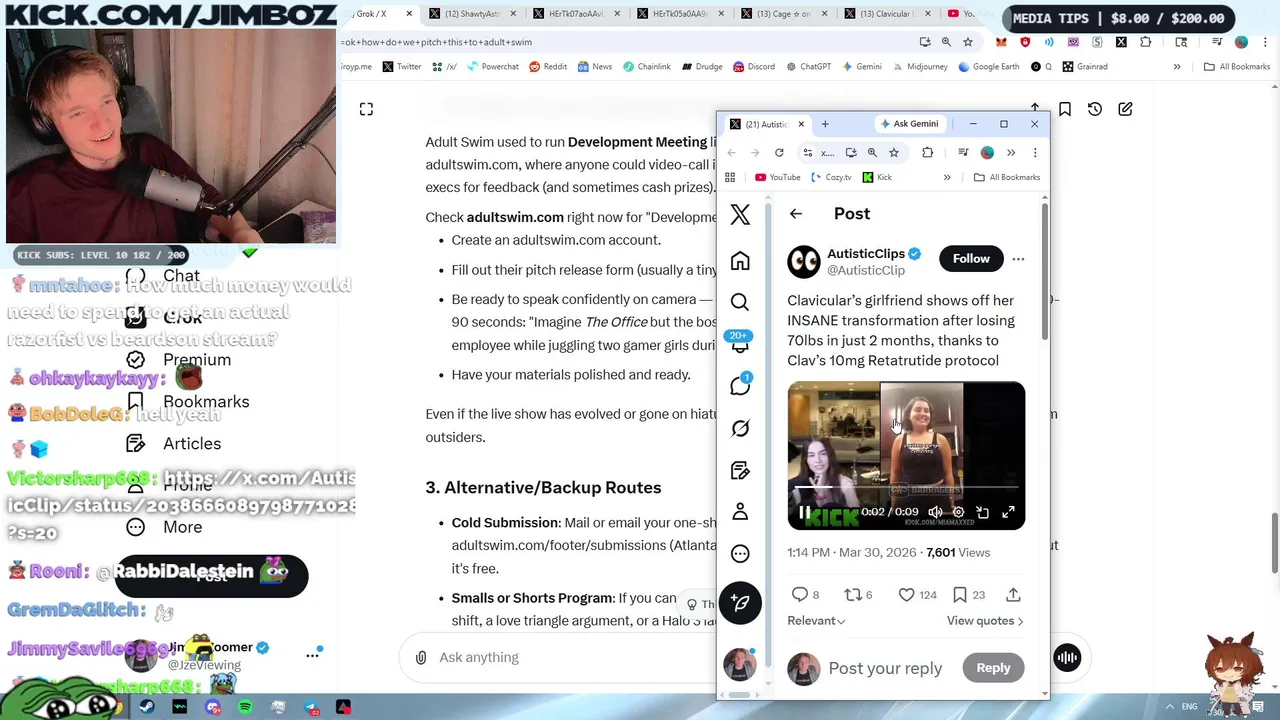Focus the Post your reply field
Image resolution: width=1280 pixels, height=720 pixels.
885,668
